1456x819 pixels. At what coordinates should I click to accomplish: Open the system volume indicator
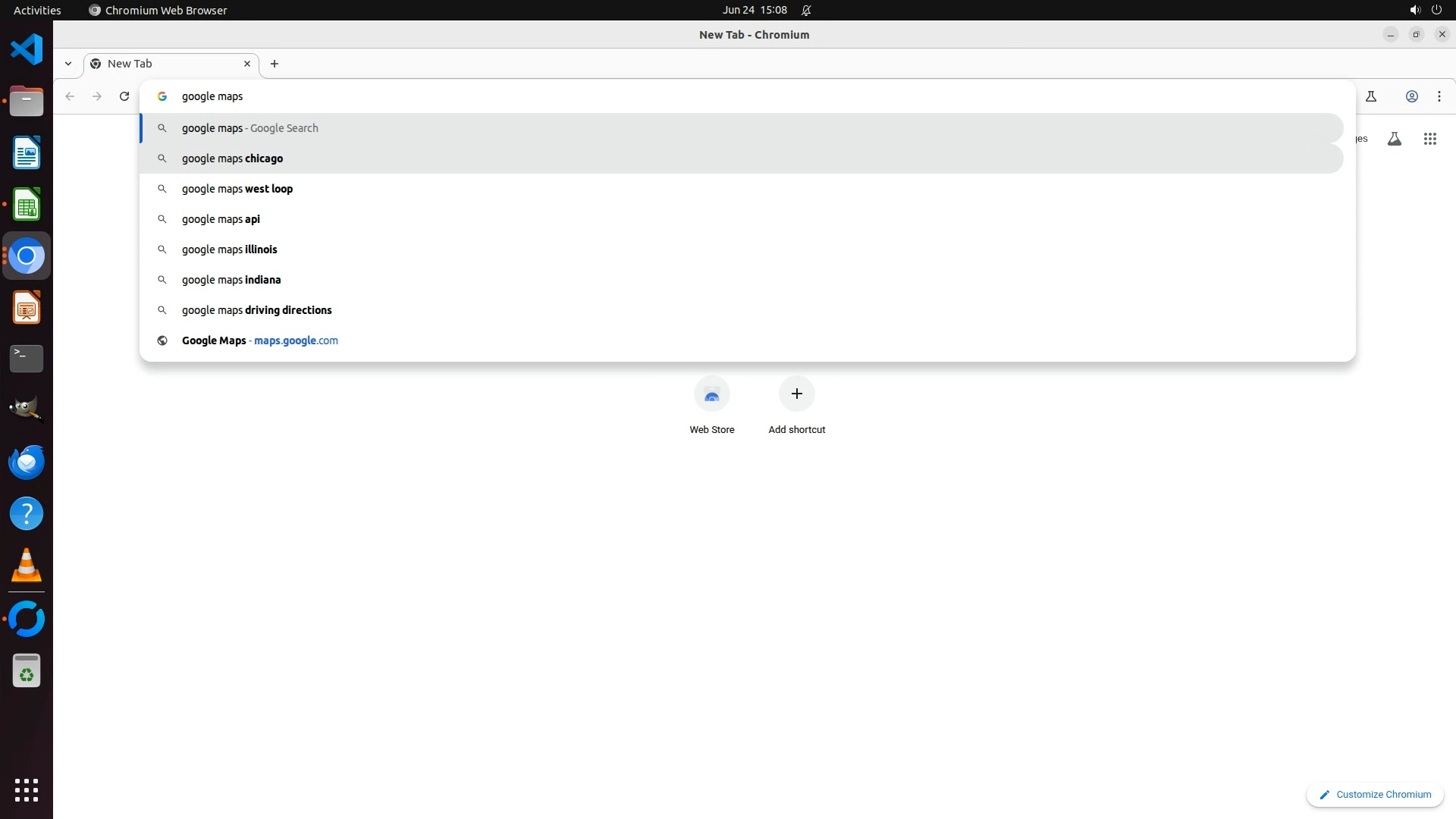click(x=1414, y=10)
